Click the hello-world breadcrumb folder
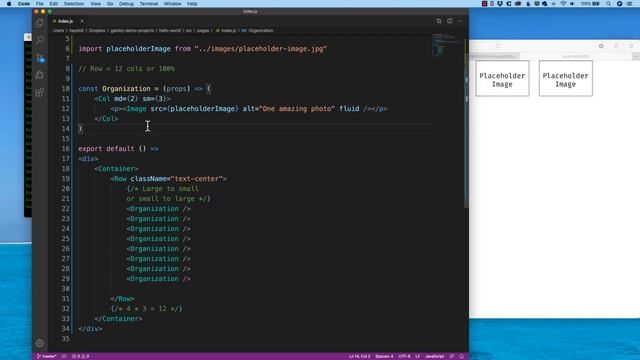 [169, 31]
